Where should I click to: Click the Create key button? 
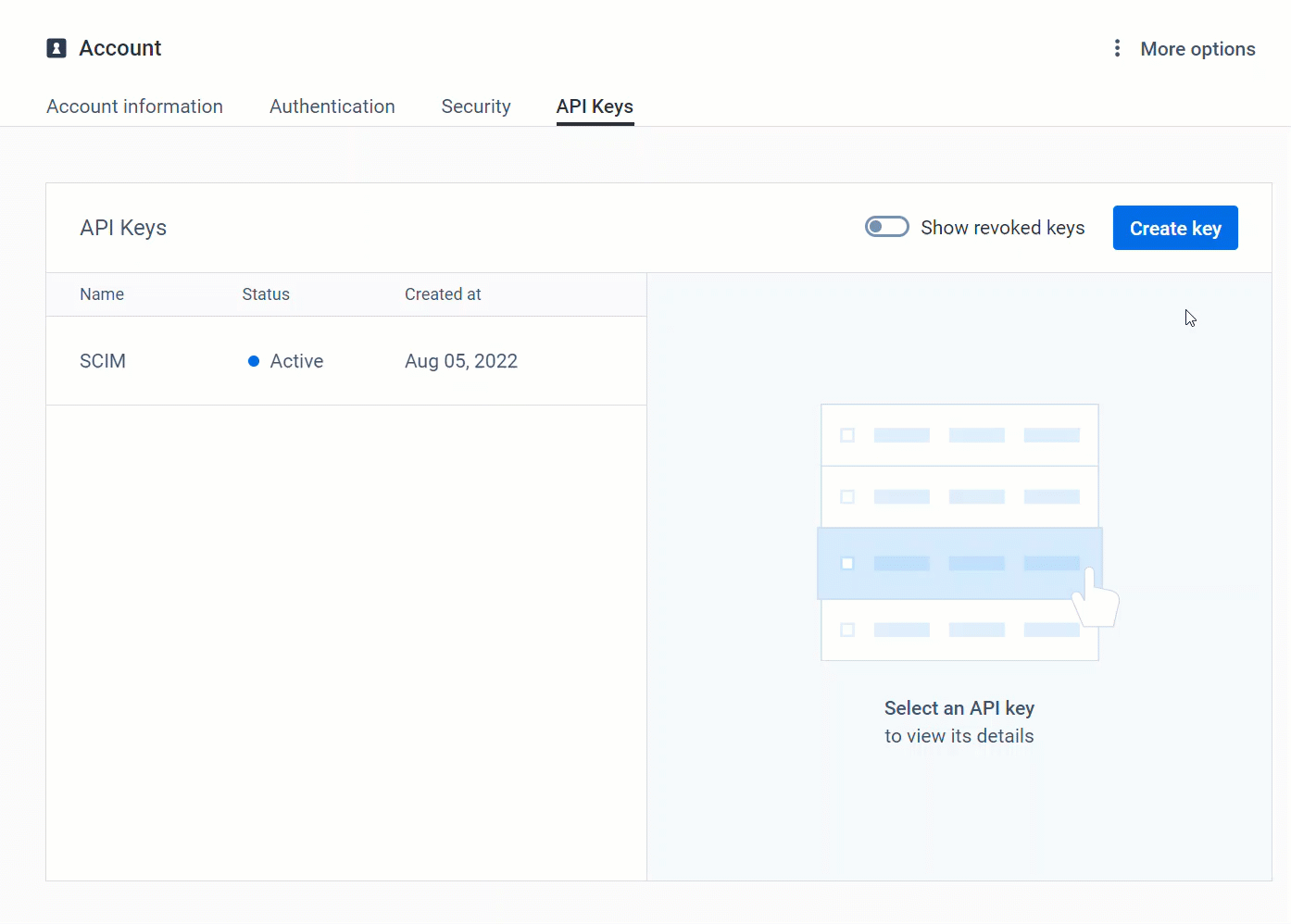pos(1175,228)
